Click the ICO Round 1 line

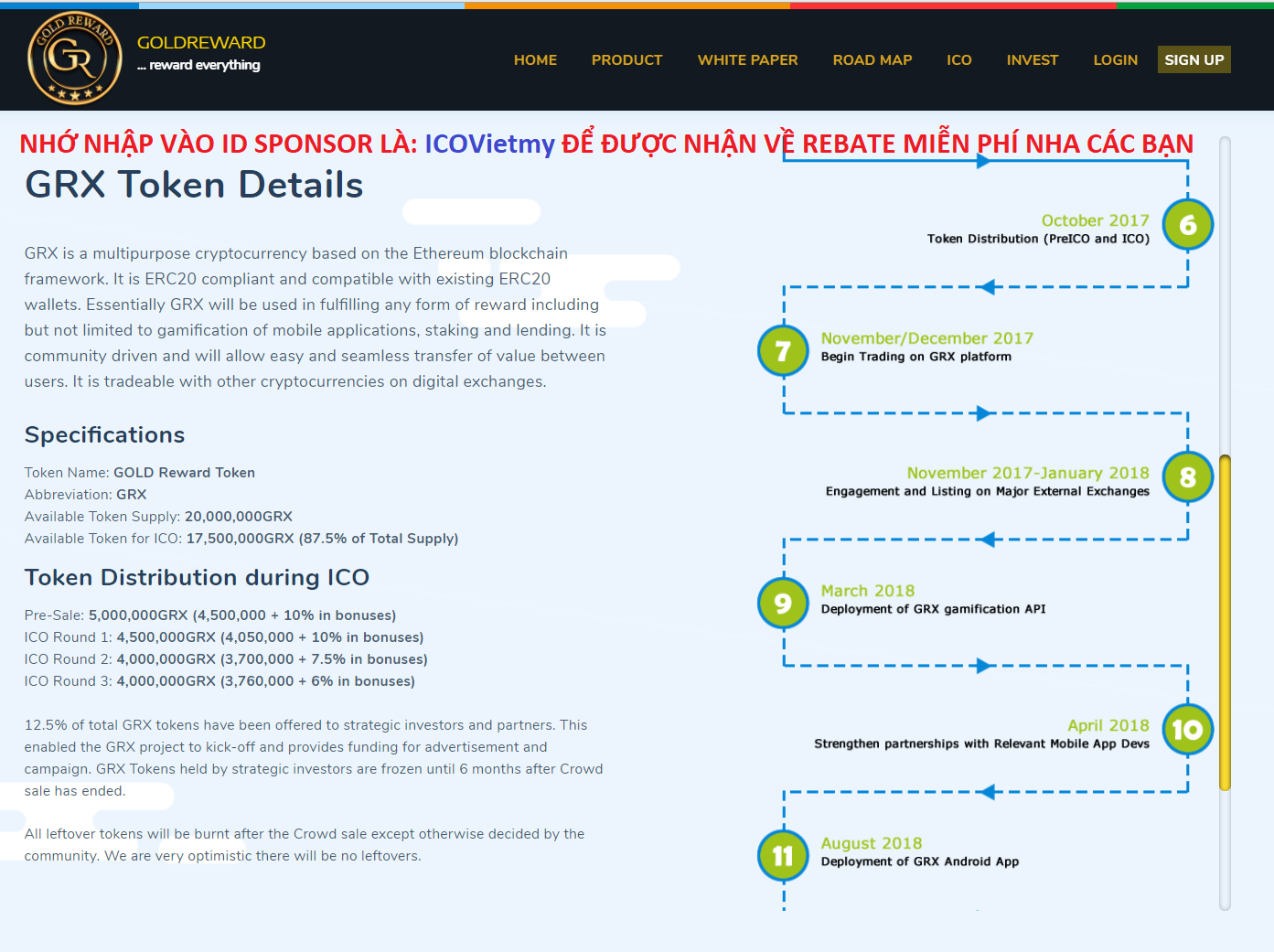(224, 637)
